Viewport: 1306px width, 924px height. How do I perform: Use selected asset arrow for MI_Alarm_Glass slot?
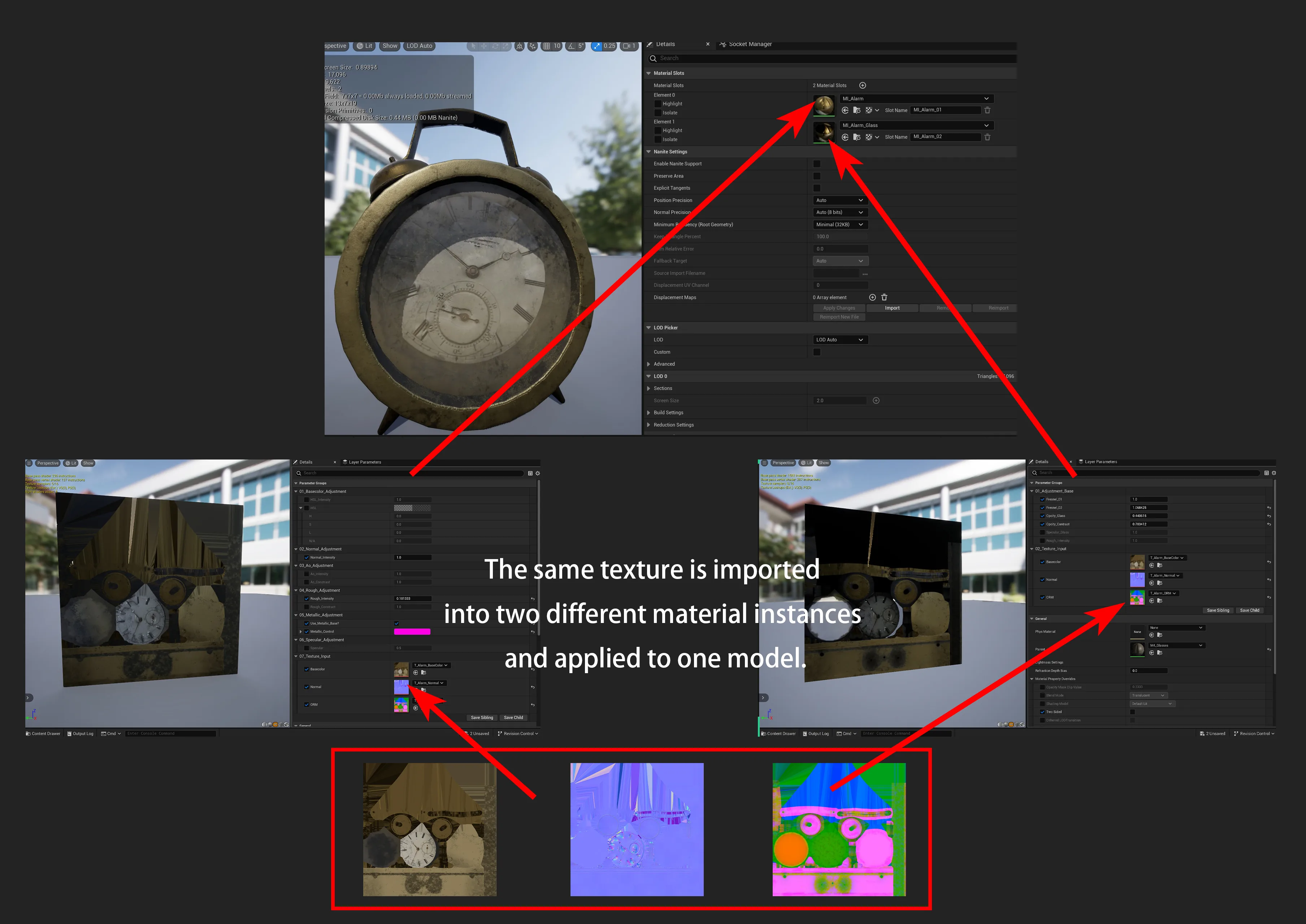pos(845,137)
